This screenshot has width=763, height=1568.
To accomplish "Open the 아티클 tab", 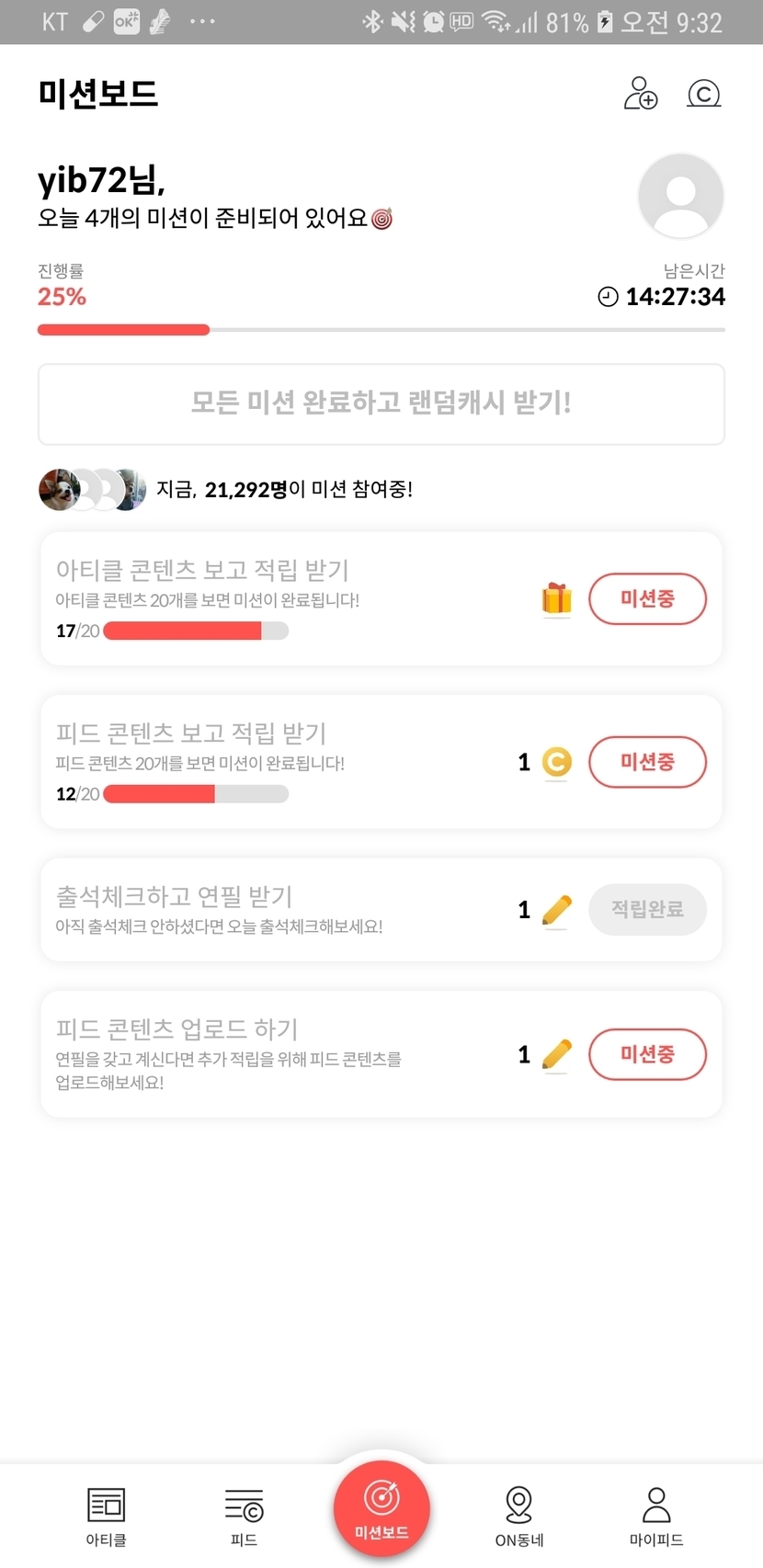I will click(x=106, y=1516).
